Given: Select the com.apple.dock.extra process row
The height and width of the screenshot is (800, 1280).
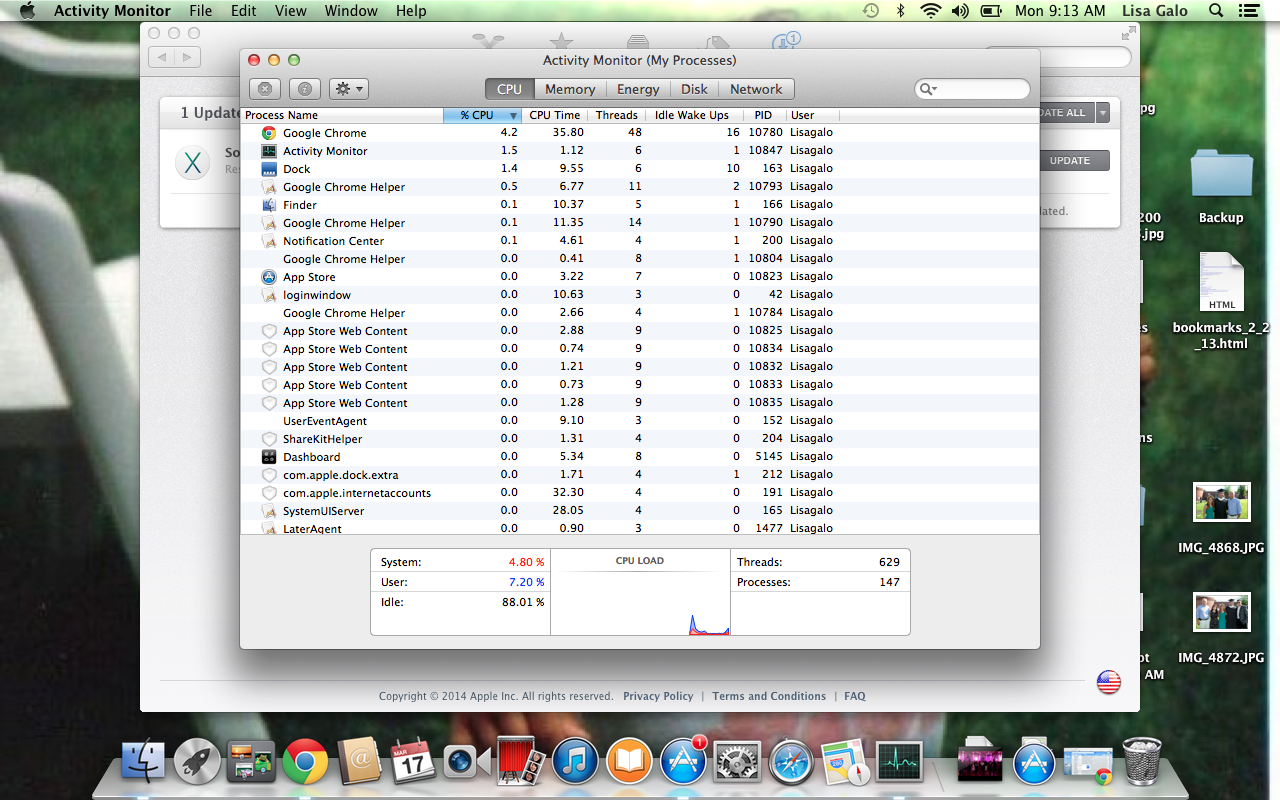Looking at the screenshot, I should point(640,475).
